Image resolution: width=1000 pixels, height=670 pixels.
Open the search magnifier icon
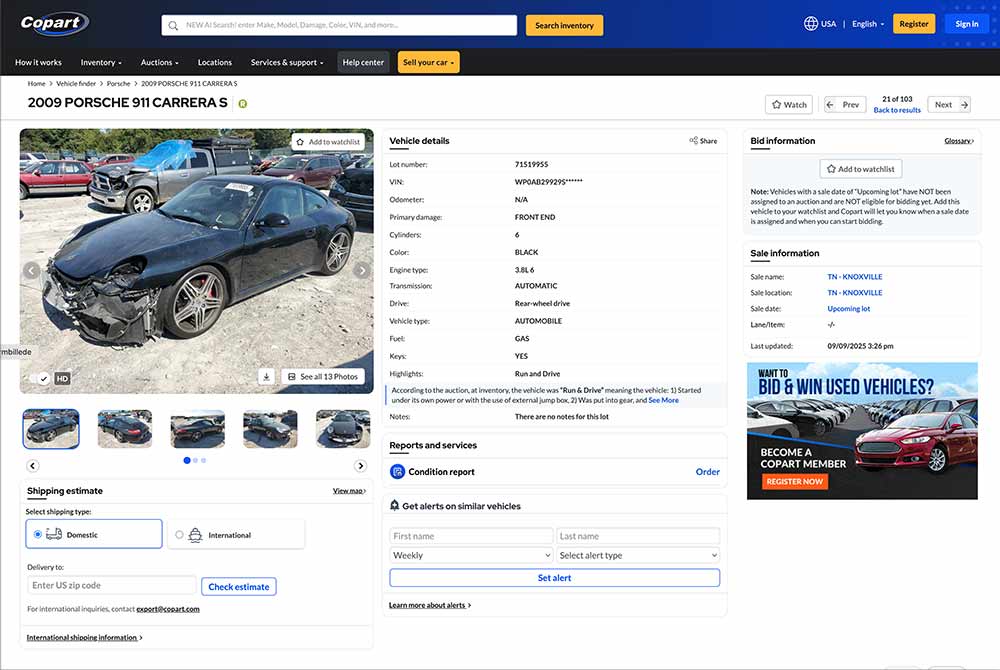[x=172, y=25]
